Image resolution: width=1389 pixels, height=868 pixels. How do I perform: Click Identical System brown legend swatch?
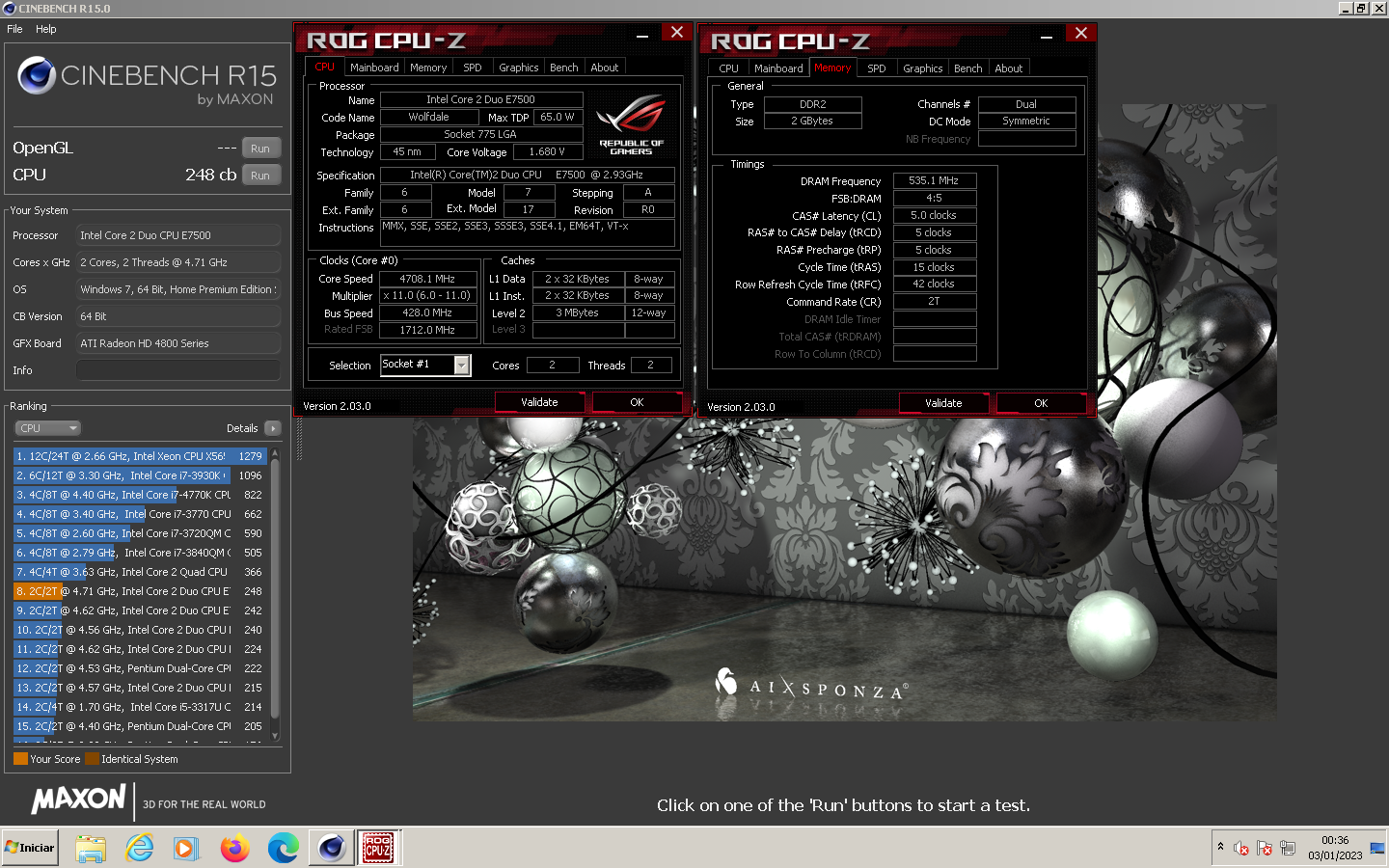click(92, 759)
